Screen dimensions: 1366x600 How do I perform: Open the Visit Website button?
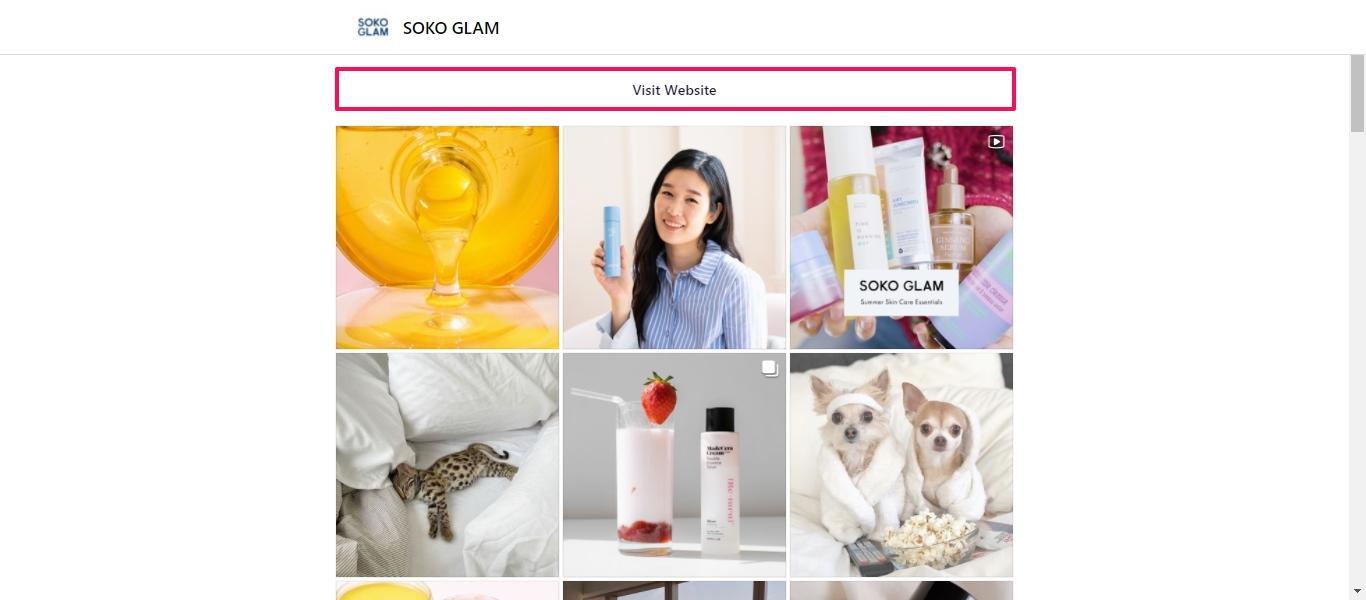pos(675,89)
